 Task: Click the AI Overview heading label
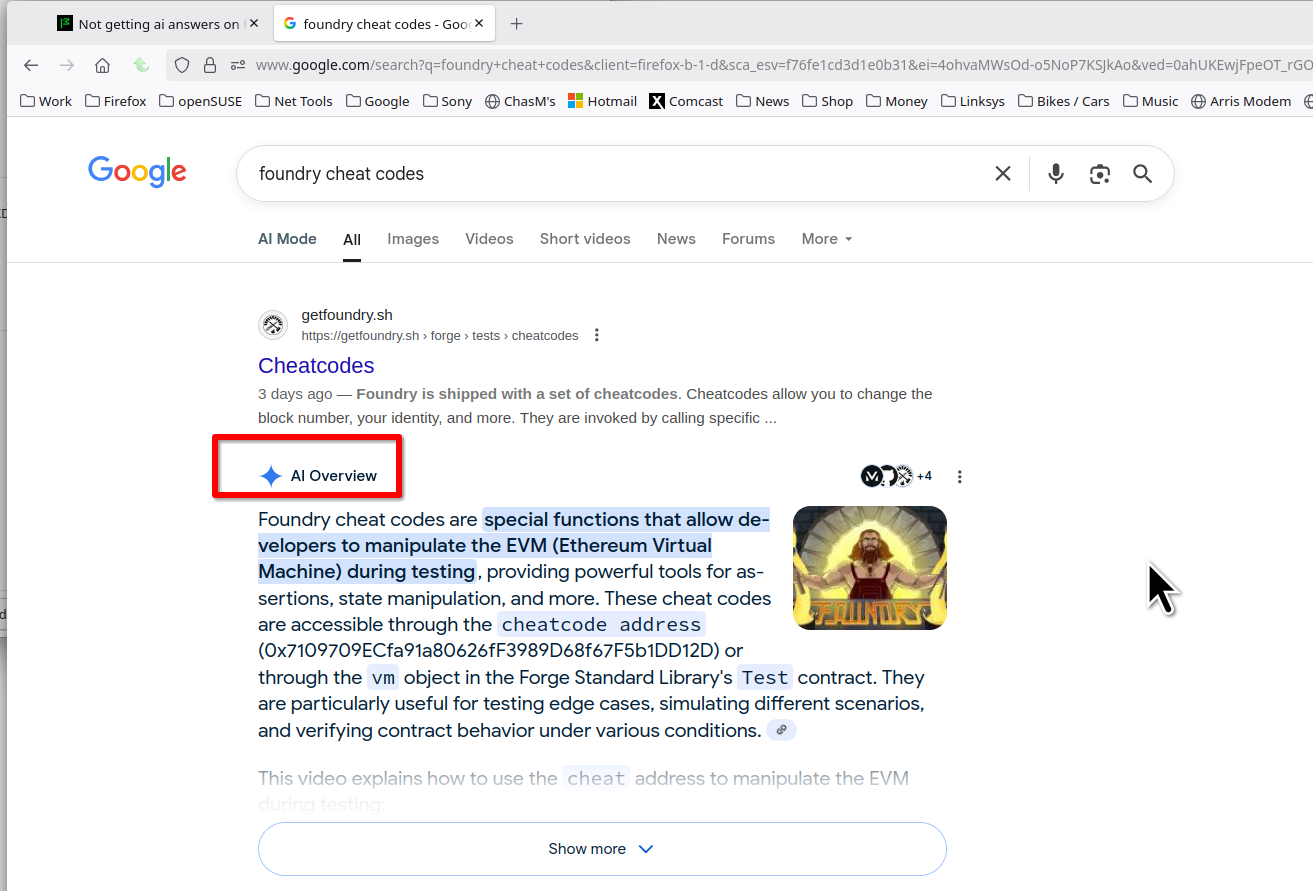pos(334,476)
